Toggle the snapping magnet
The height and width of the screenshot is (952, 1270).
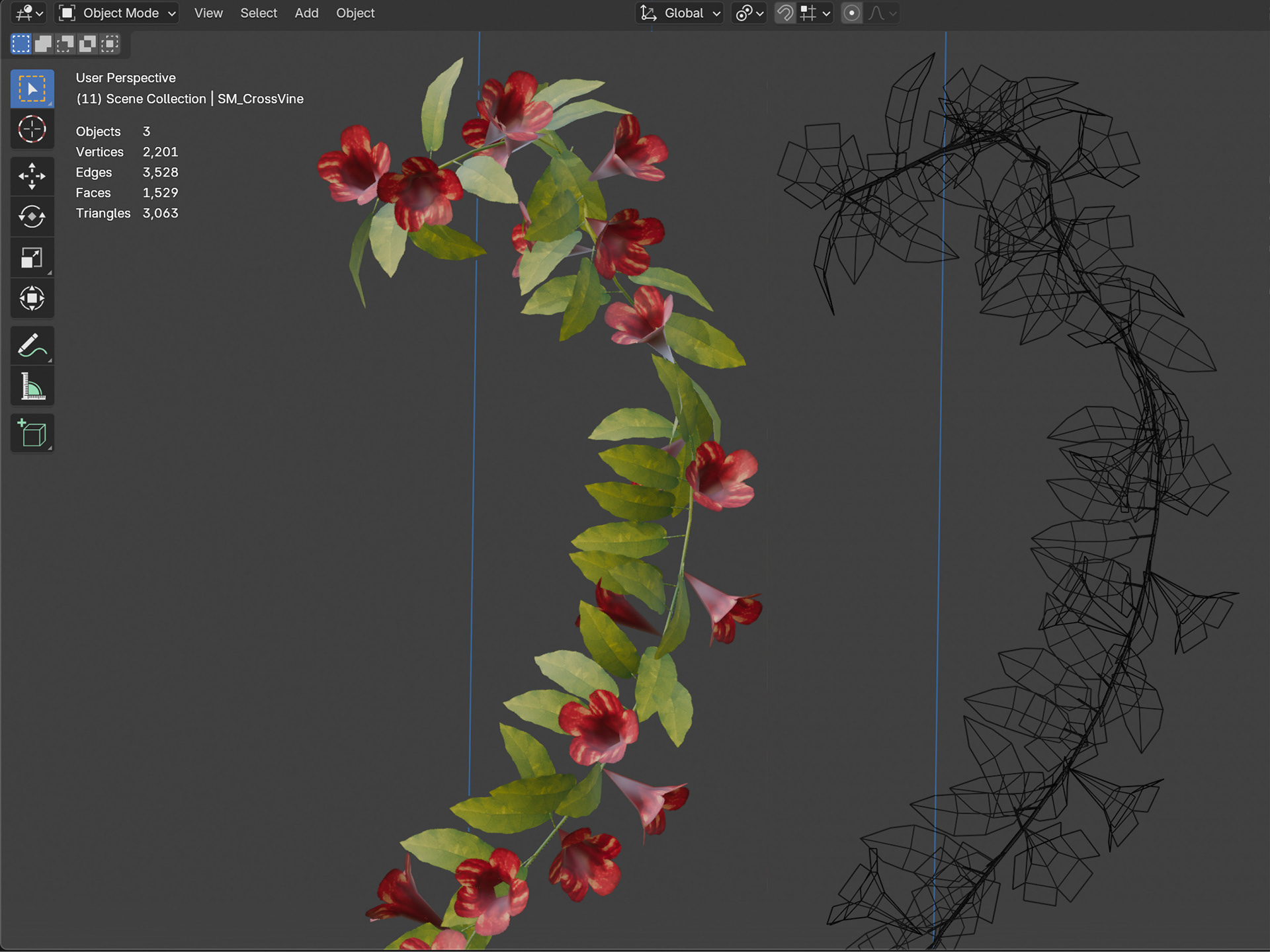[x=784, y=13]
